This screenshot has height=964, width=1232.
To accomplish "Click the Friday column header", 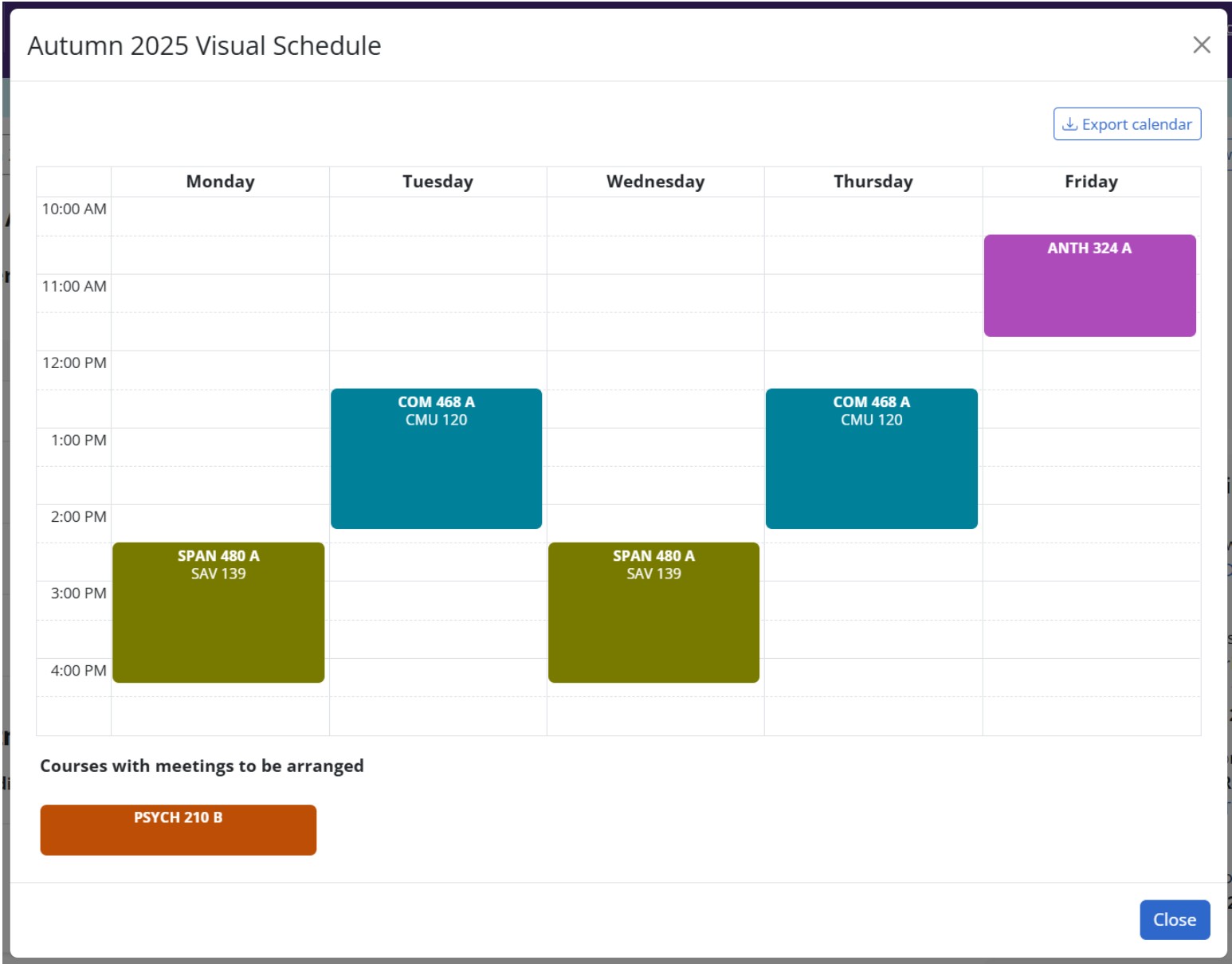I will [1089, 182].
